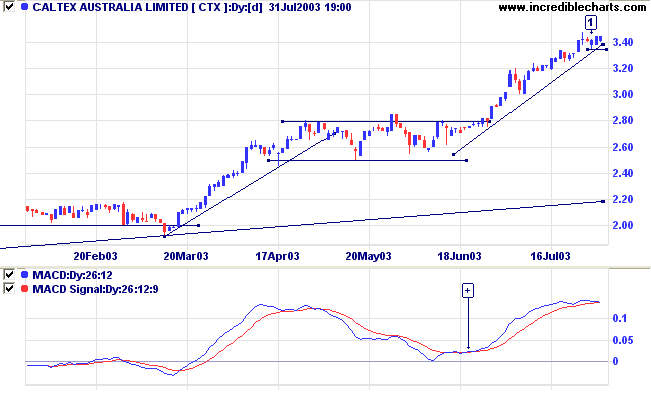
Task: Uncheck the MACD Signal indicator checkbox
Action: [9, 289]
